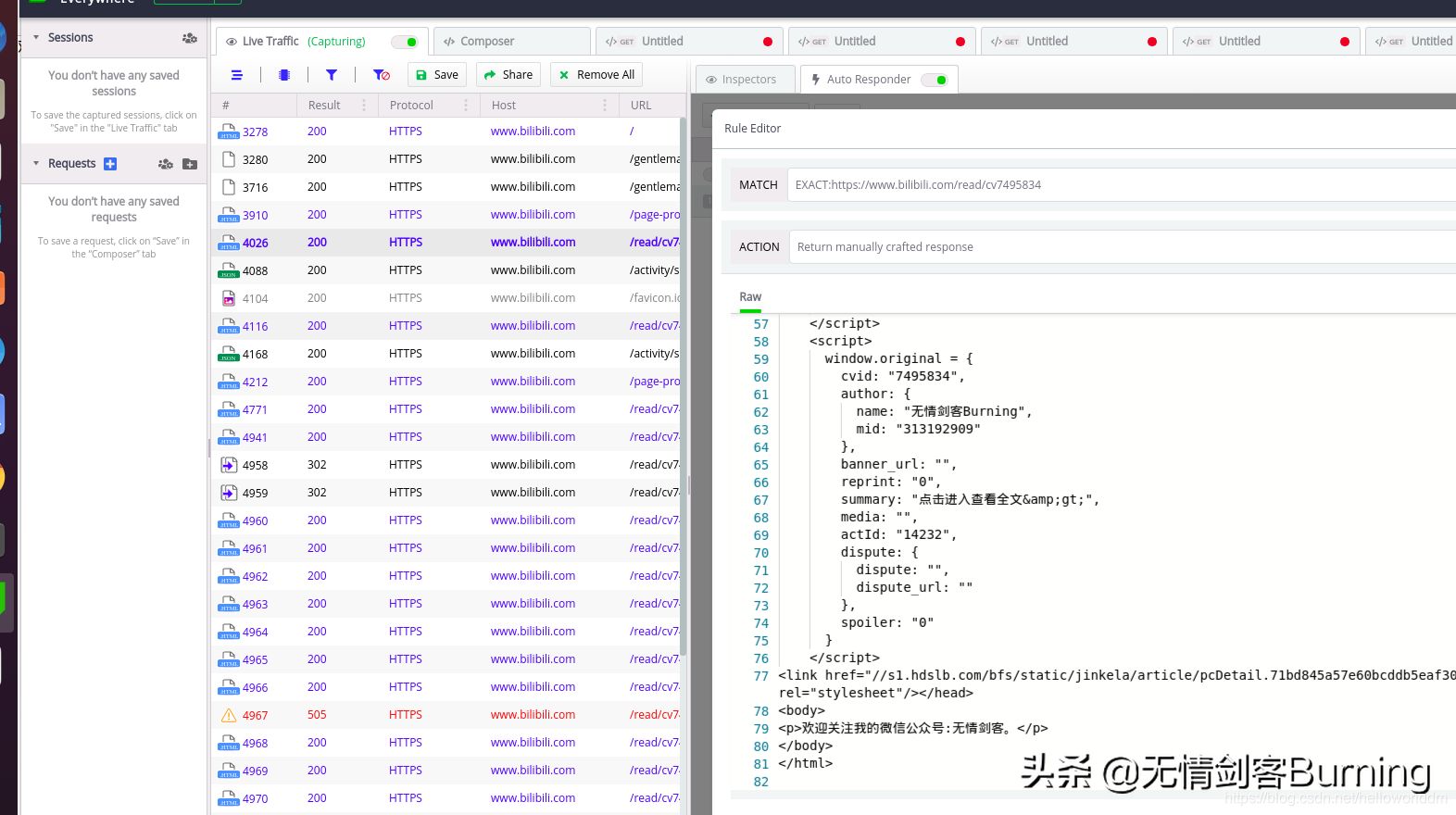Click the Remove All button
Image resolution: width=1456 pixels, height=815 pixels.
(x=596, y=75)
